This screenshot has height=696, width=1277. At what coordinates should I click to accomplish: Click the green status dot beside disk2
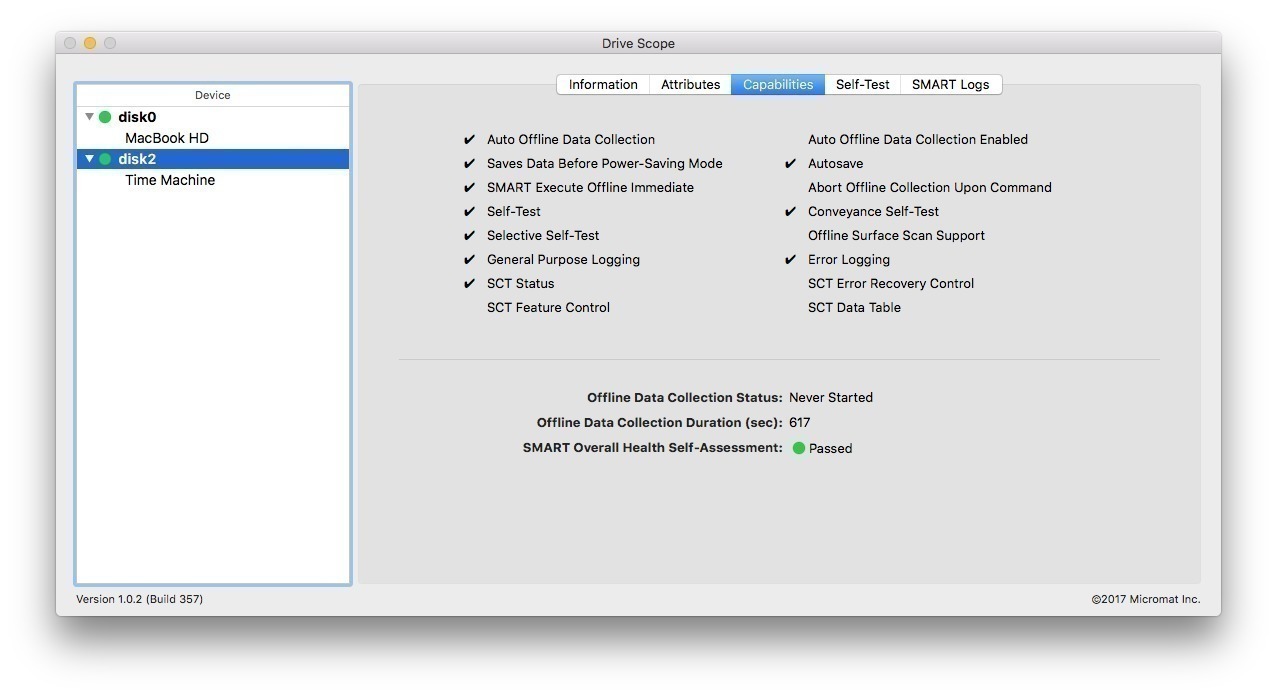pyautogui.click(x=105, y=159)
